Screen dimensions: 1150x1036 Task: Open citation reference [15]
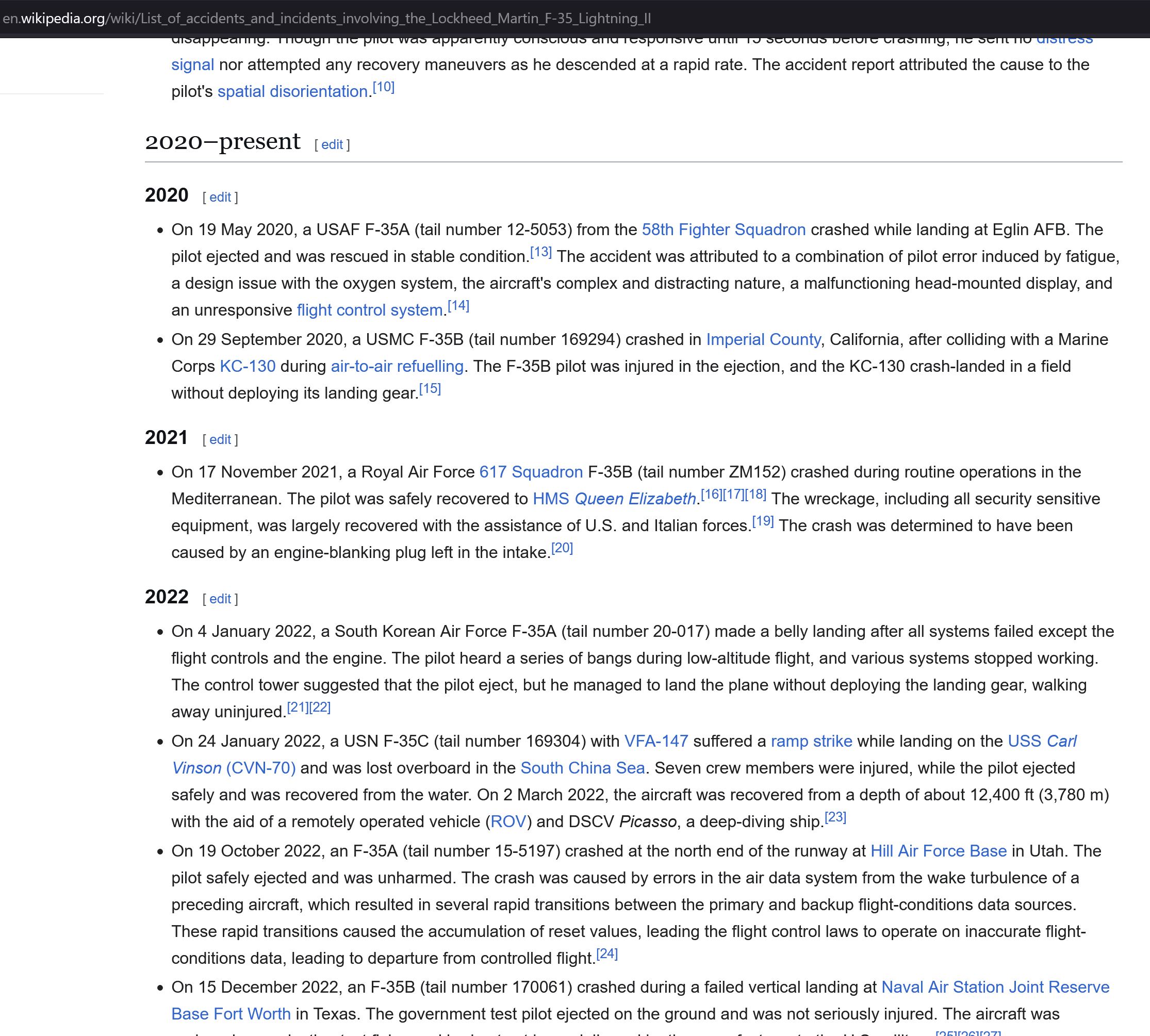click(x=430, y=389)
